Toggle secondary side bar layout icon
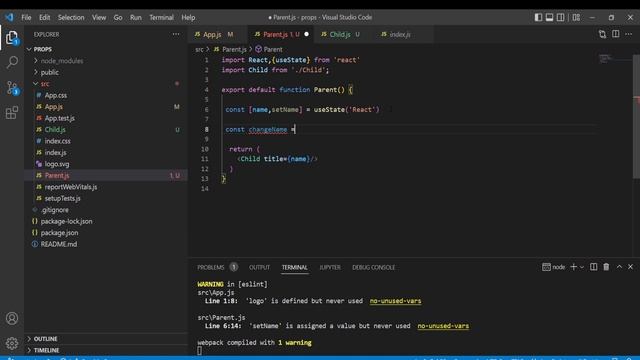This screenshot has width=640, height=360. point(560,17)
